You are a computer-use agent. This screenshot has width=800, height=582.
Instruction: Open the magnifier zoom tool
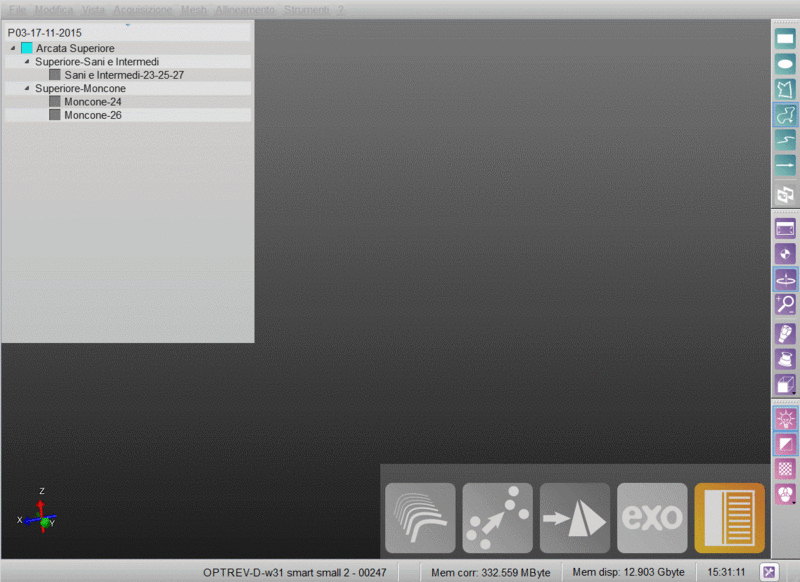(785, 306)
